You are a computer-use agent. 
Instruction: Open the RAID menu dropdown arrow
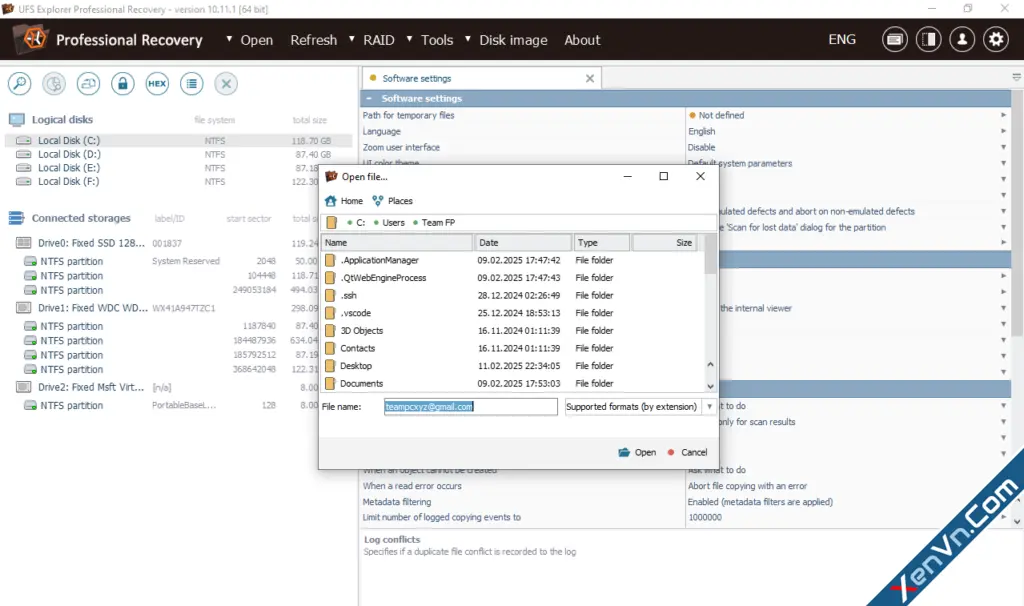352,39
